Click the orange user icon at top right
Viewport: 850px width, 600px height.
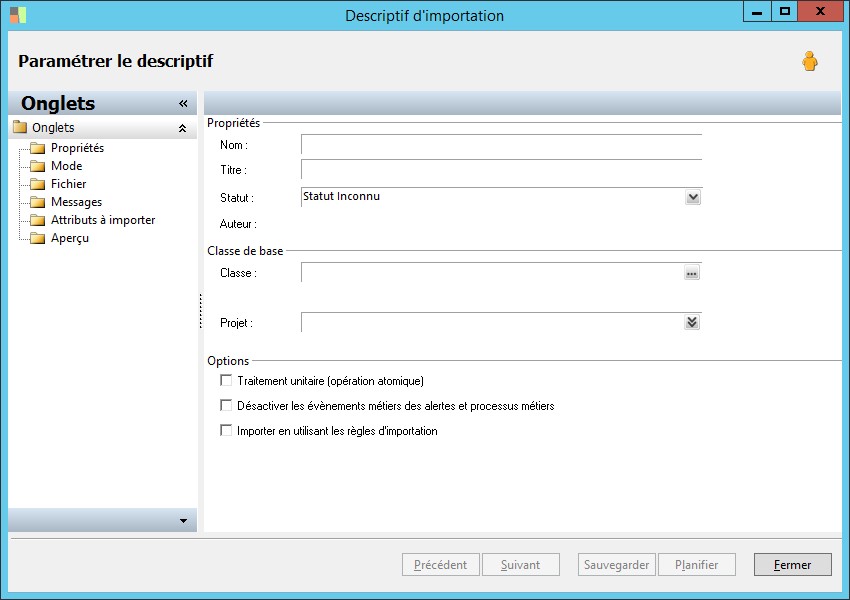coord(809,61)
